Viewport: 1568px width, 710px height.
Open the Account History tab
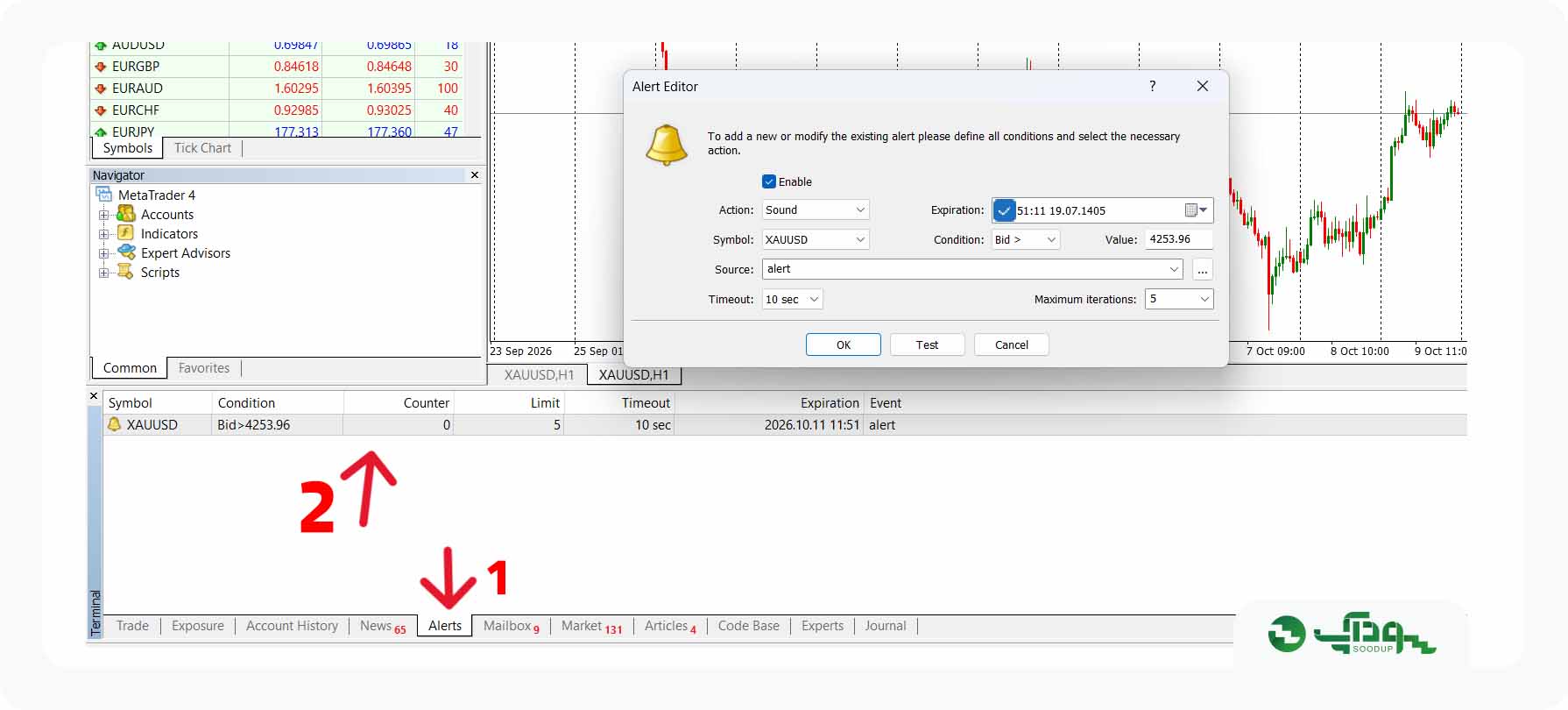tap(292, 626)
